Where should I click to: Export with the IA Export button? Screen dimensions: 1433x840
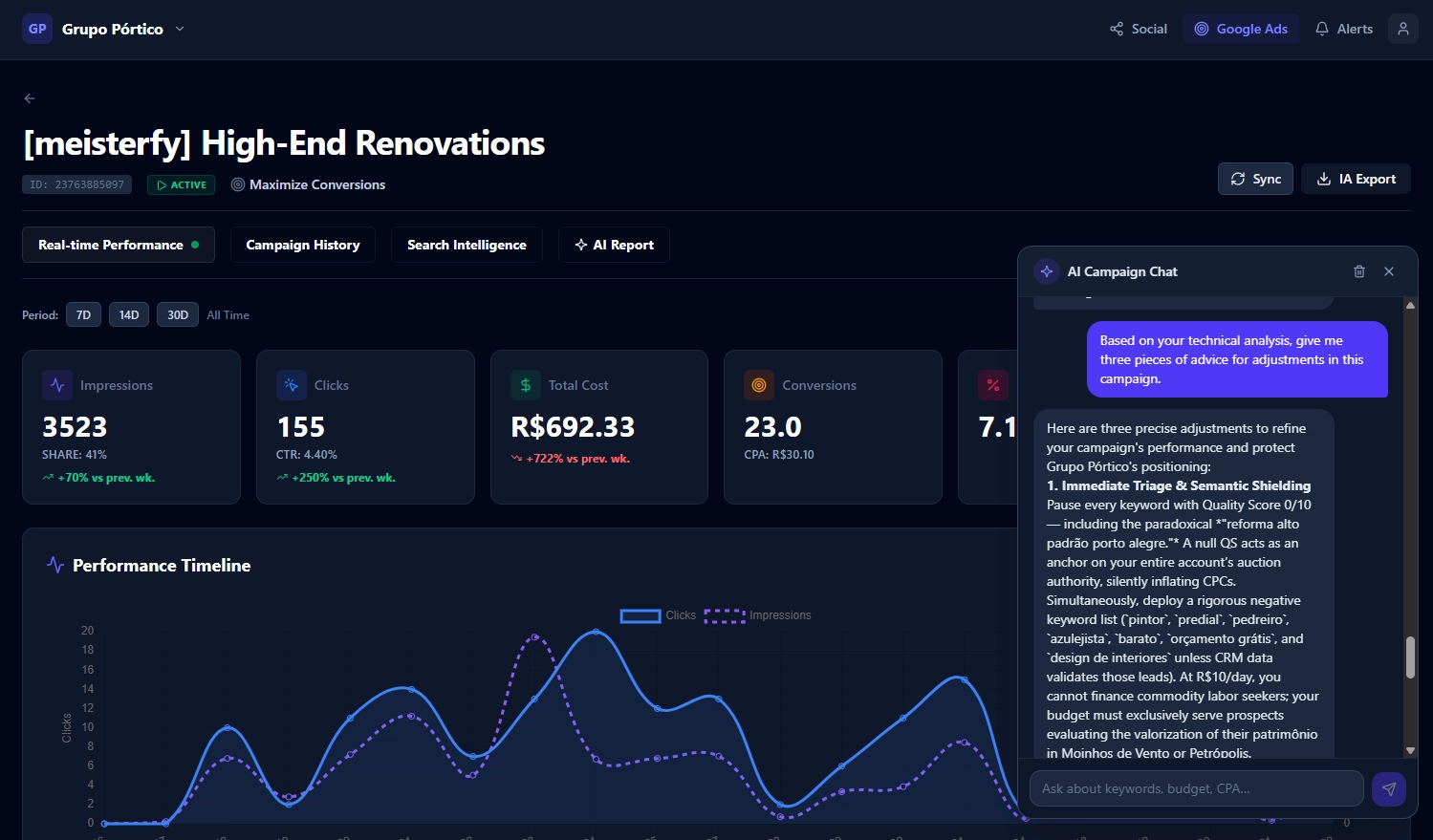point(1356,179)
